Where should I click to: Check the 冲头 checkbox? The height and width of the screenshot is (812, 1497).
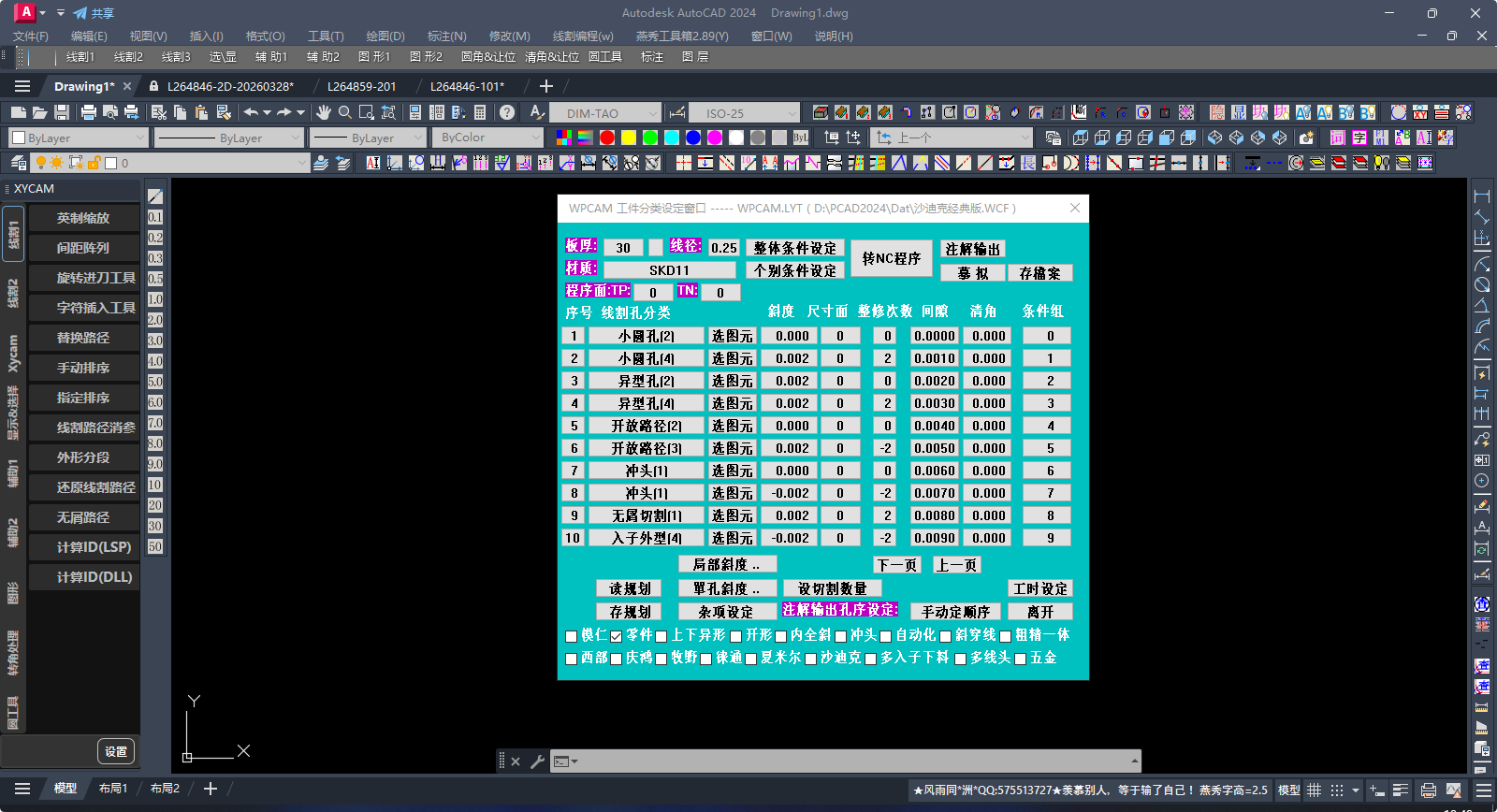tap(841, 636)
